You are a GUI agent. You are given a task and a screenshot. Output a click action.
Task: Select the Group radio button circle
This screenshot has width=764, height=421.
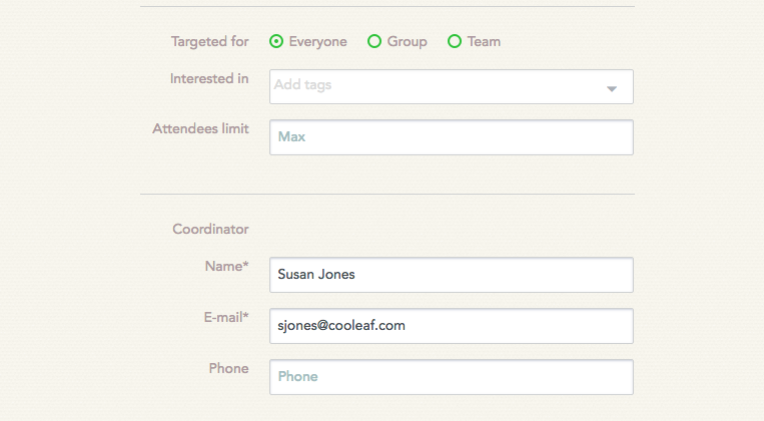(374, 42)
